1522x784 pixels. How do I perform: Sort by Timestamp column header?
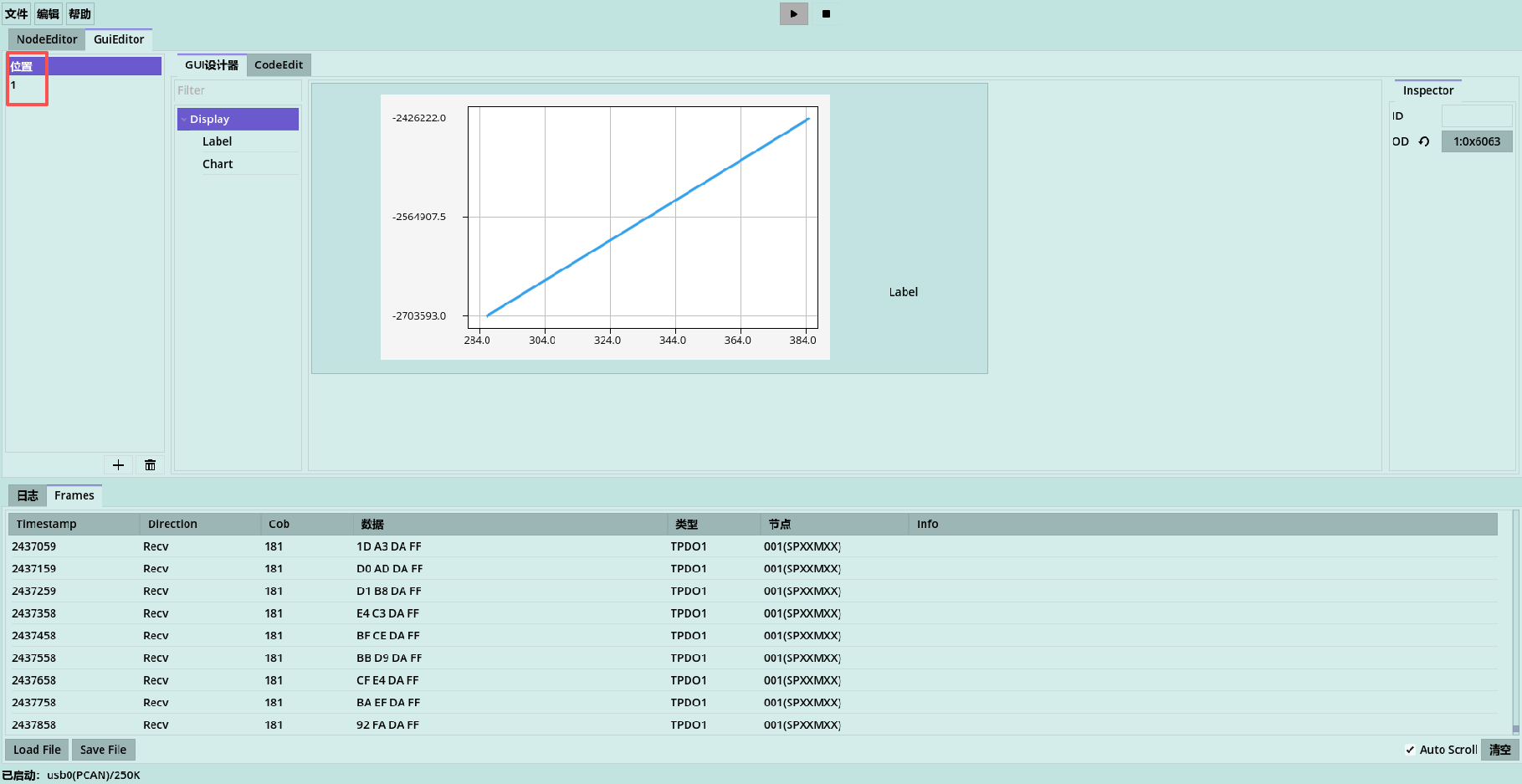coord(74,524)
